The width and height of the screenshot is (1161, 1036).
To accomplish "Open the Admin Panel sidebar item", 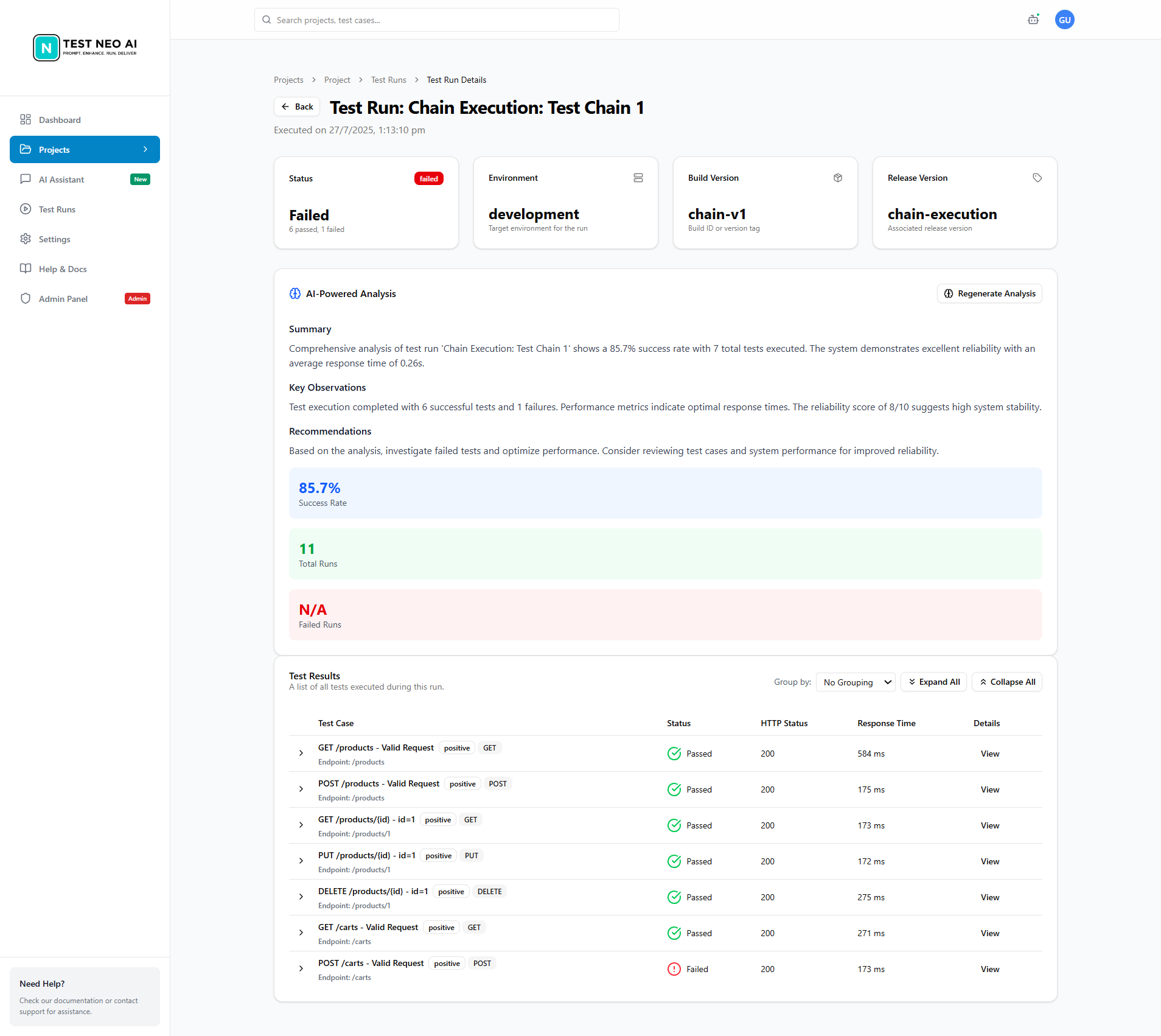I will [63, 299].
